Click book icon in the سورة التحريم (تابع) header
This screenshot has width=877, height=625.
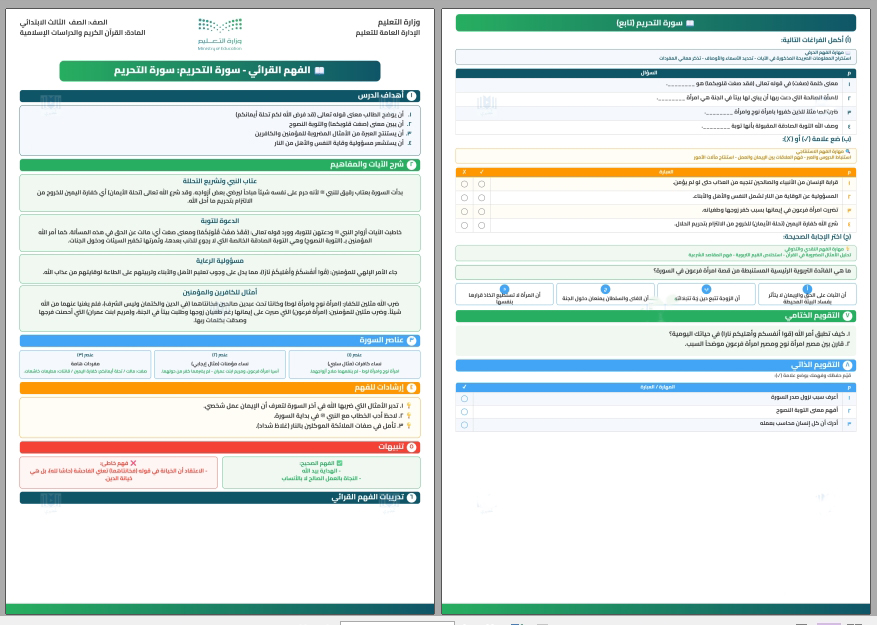(690, 23)
